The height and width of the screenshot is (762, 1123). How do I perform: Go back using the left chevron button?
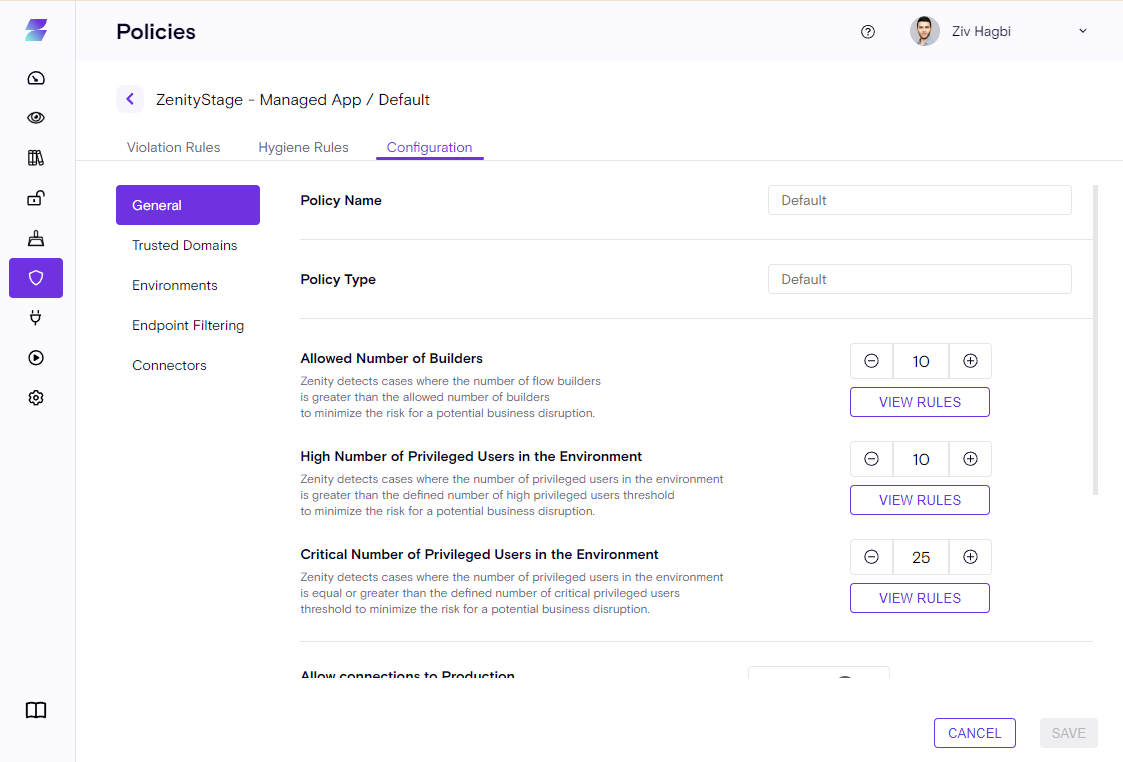click(130, 99)
